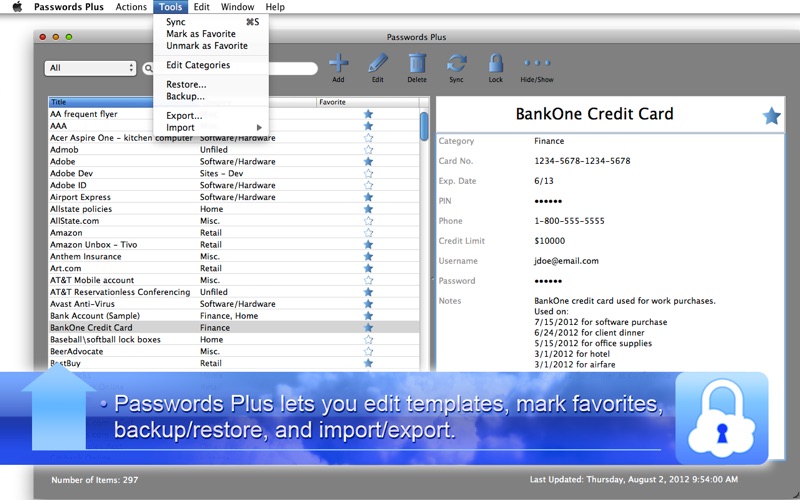Screen dimensions: 800x500
Task: Open the Actions menu
Action: [x=131, y=7]
